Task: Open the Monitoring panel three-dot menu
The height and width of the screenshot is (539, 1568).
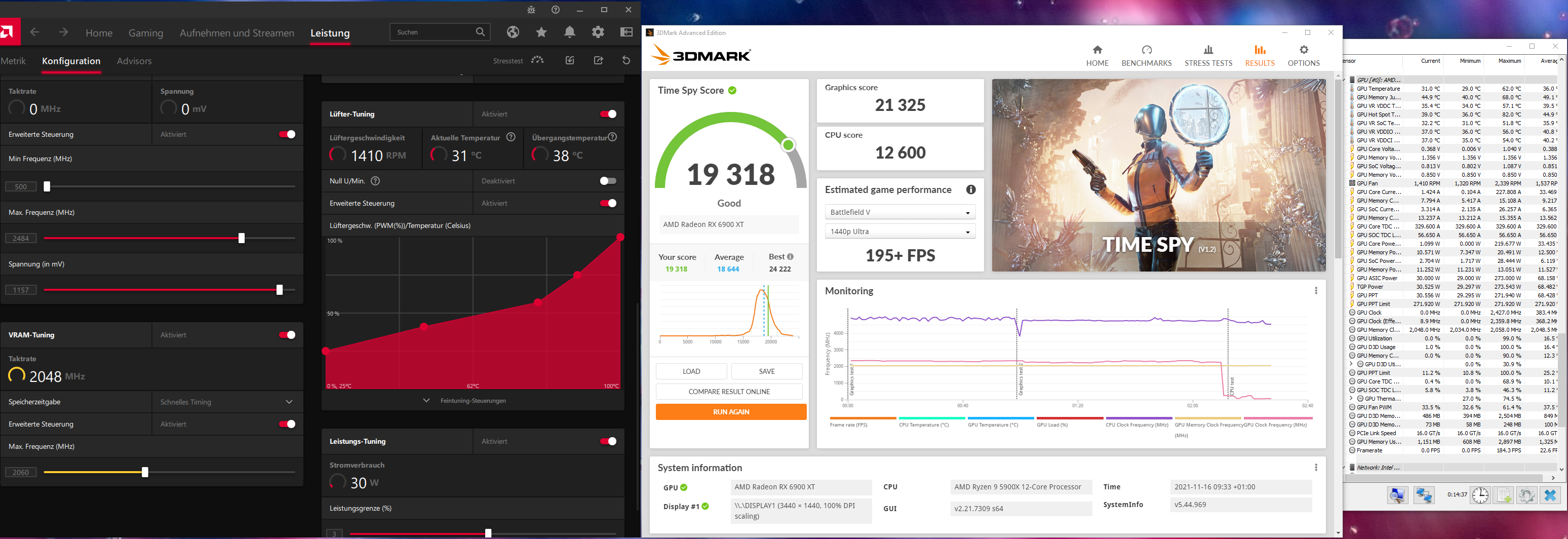Action: click(x=1316, y=291)
